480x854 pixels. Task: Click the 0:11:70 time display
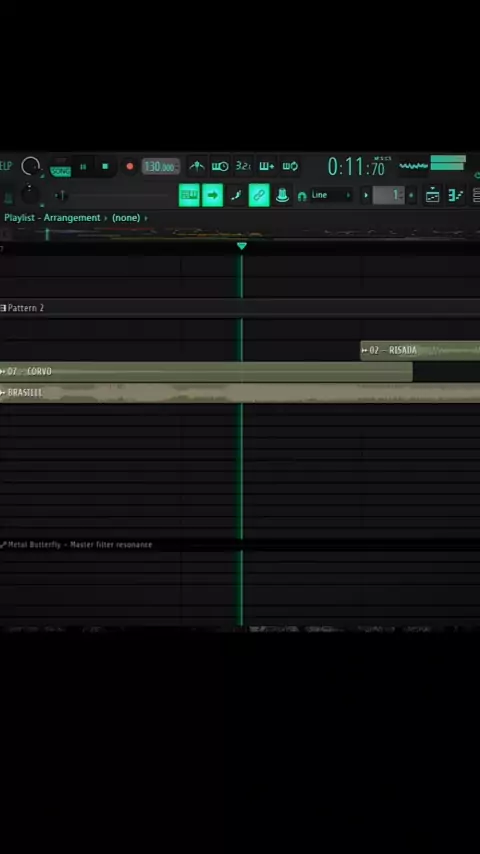coord(357,167)
